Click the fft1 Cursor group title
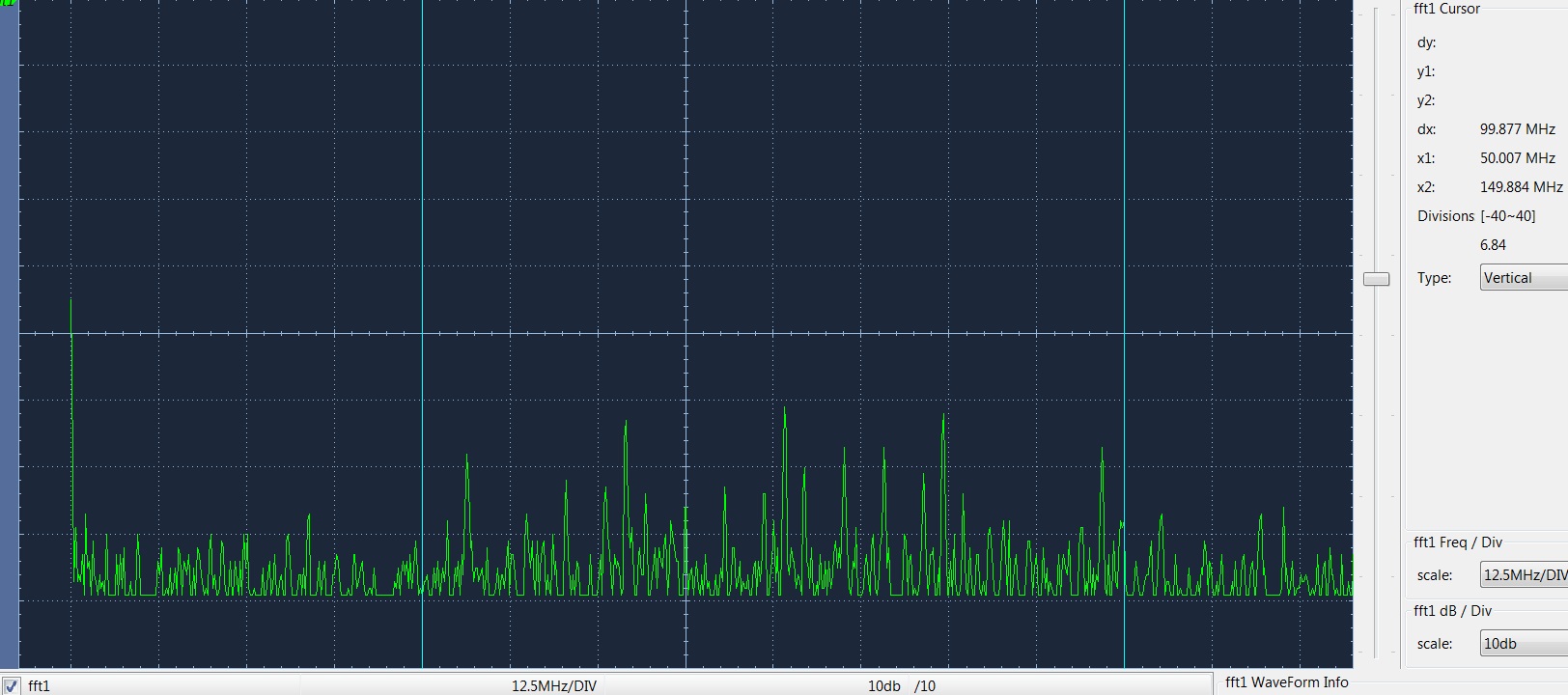1568x695 pixels. (x=1446, y=9)
